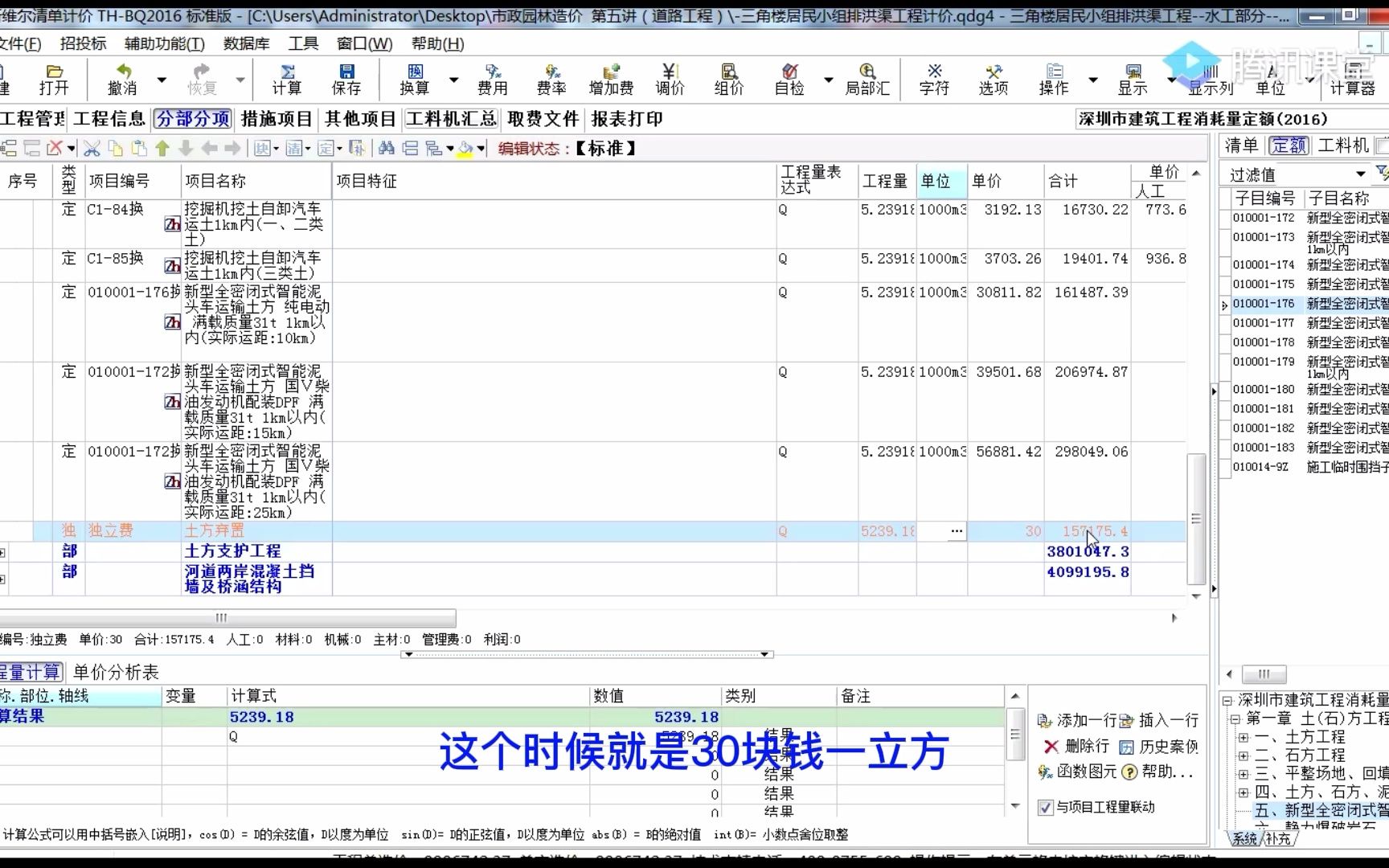Viewport: 1389px width, 868px height.
Task: Click the 费用 (costs) toolbar icon
Action: (492, 80)
